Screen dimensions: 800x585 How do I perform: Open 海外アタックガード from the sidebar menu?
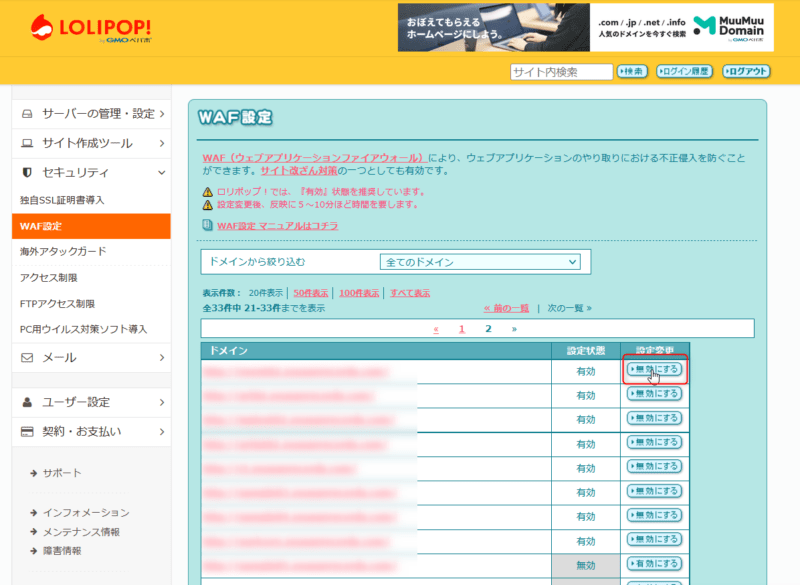(62, 251)
